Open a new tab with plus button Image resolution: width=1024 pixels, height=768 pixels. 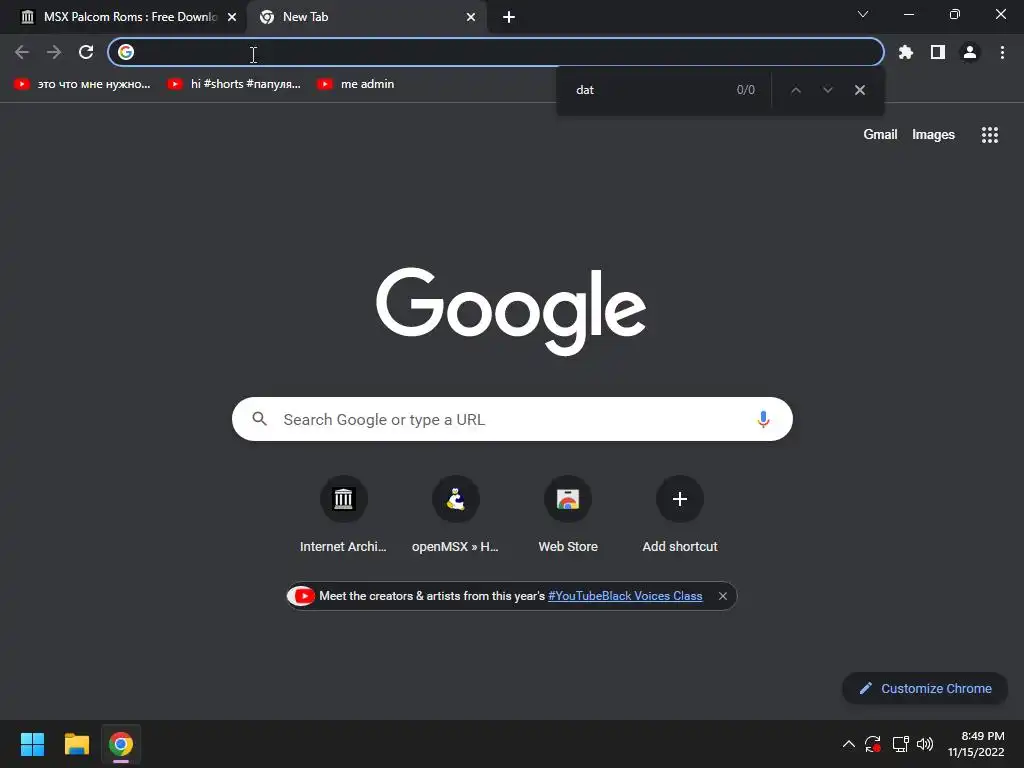click(509, 17)
